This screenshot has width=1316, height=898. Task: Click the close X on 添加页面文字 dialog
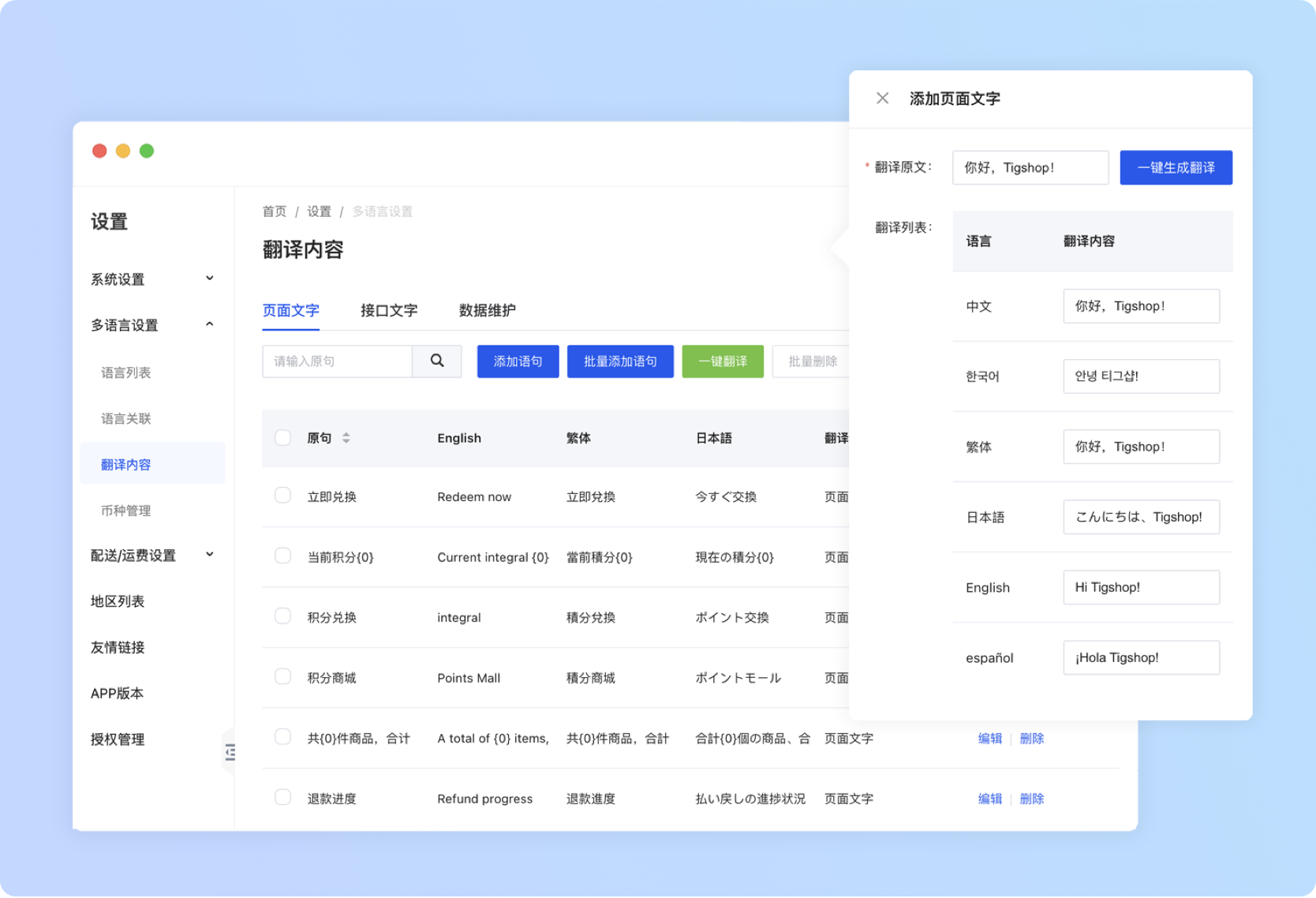pos(883,98)
